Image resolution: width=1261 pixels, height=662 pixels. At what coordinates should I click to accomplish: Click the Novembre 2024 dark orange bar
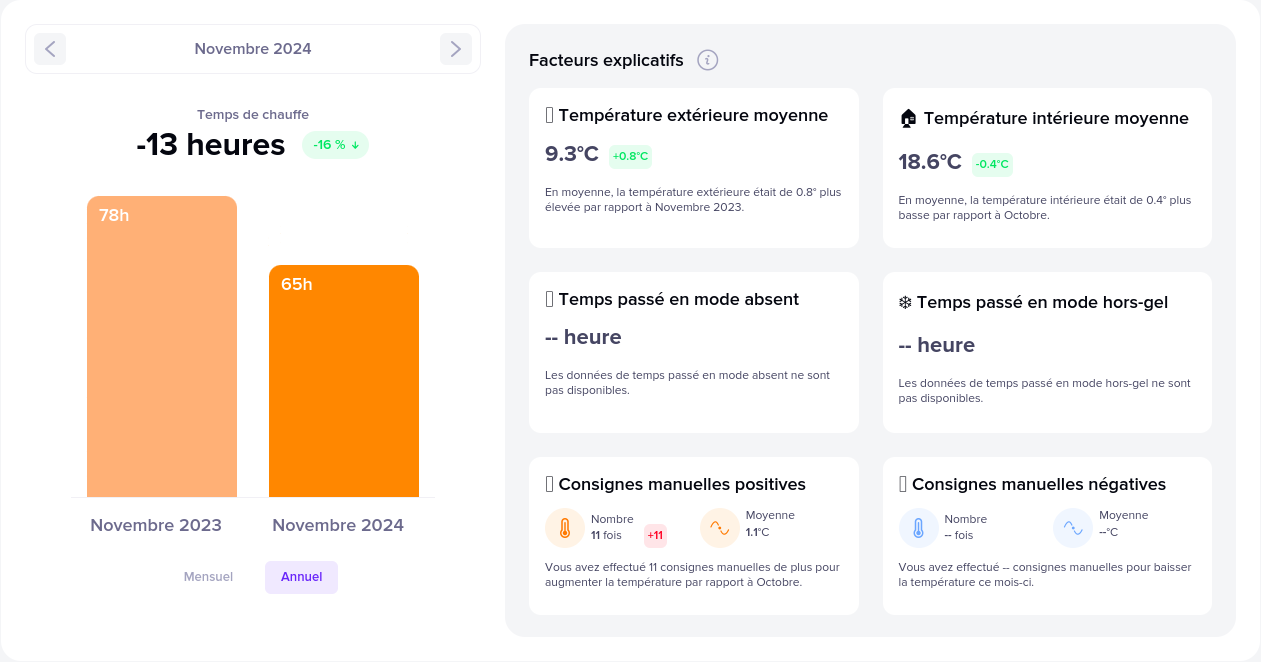coord(344,385)
